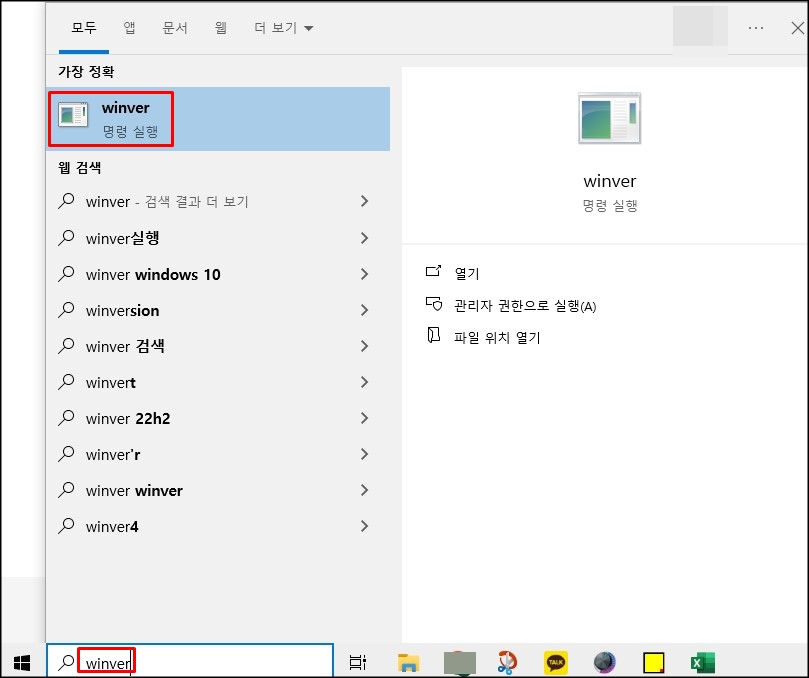This screenshot has width=809, height=678.
Task: Switch to the 문서 tab
Action: [x=175, y=28]
